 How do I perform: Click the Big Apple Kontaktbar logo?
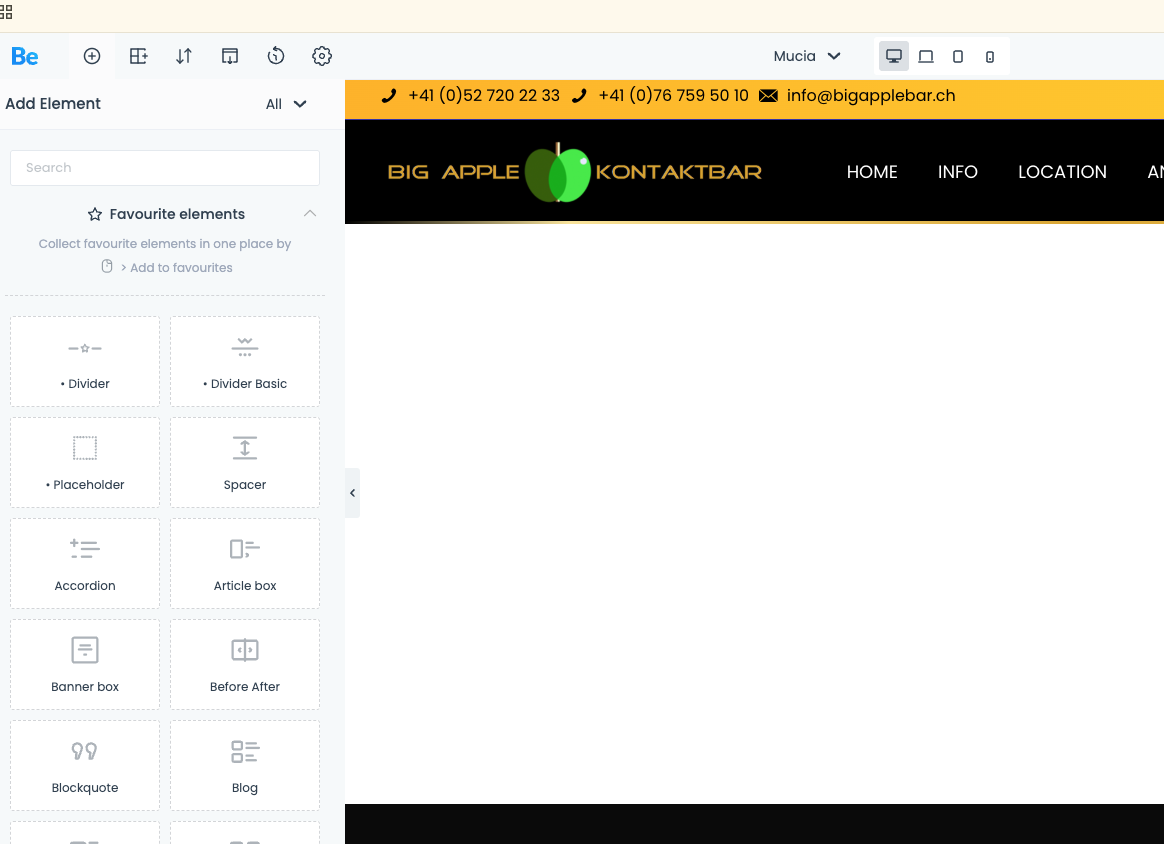[575, 172]
